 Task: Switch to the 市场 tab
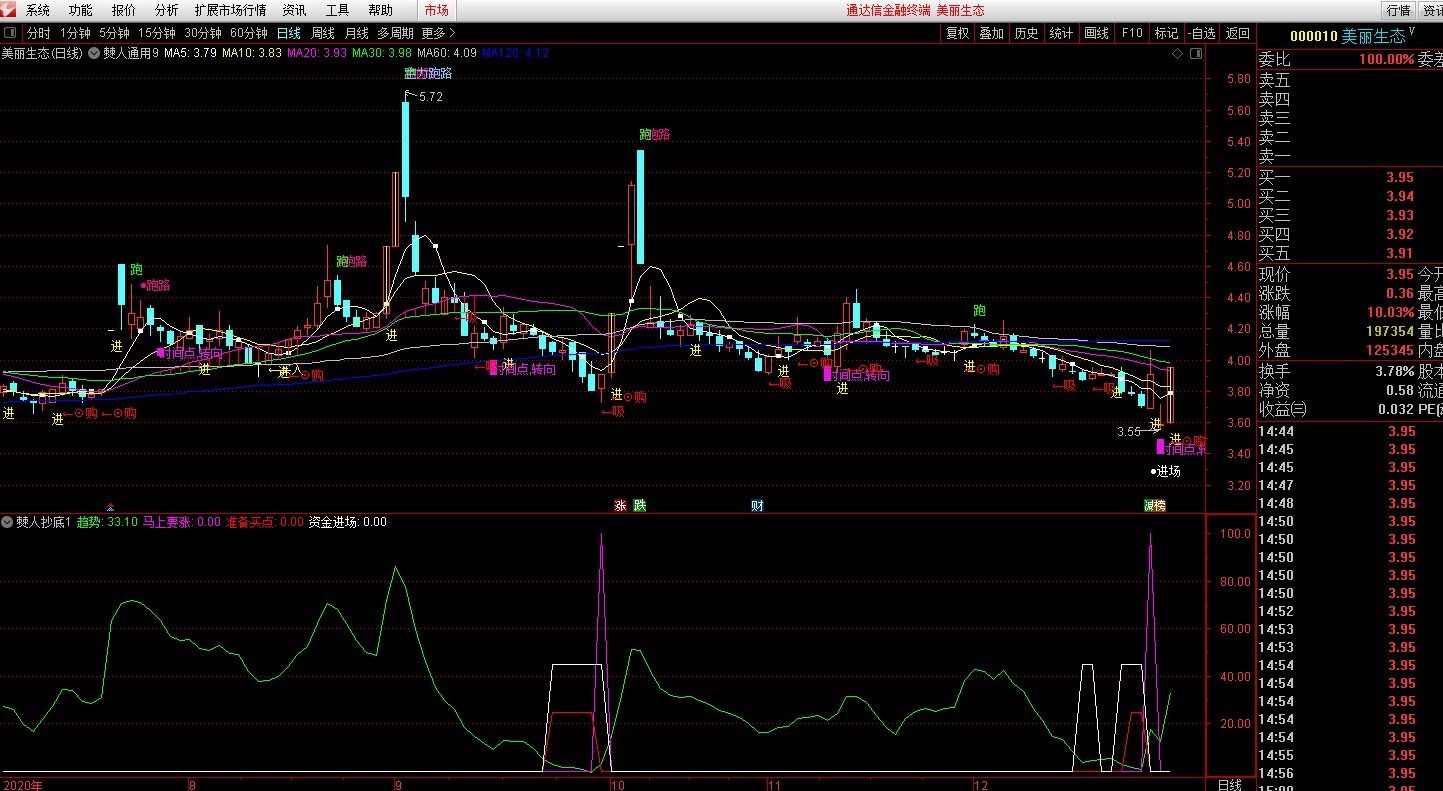point(436,10)
